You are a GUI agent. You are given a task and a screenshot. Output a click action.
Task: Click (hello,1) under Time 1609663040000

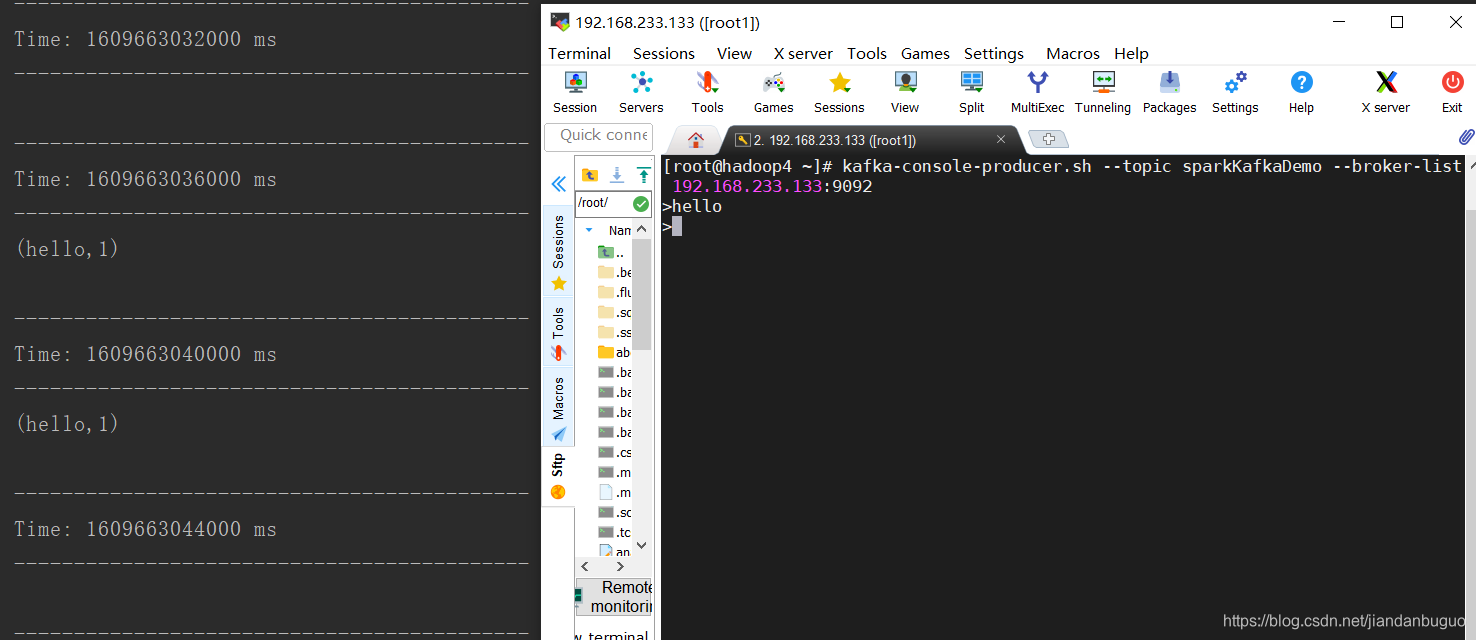(67, 424)
